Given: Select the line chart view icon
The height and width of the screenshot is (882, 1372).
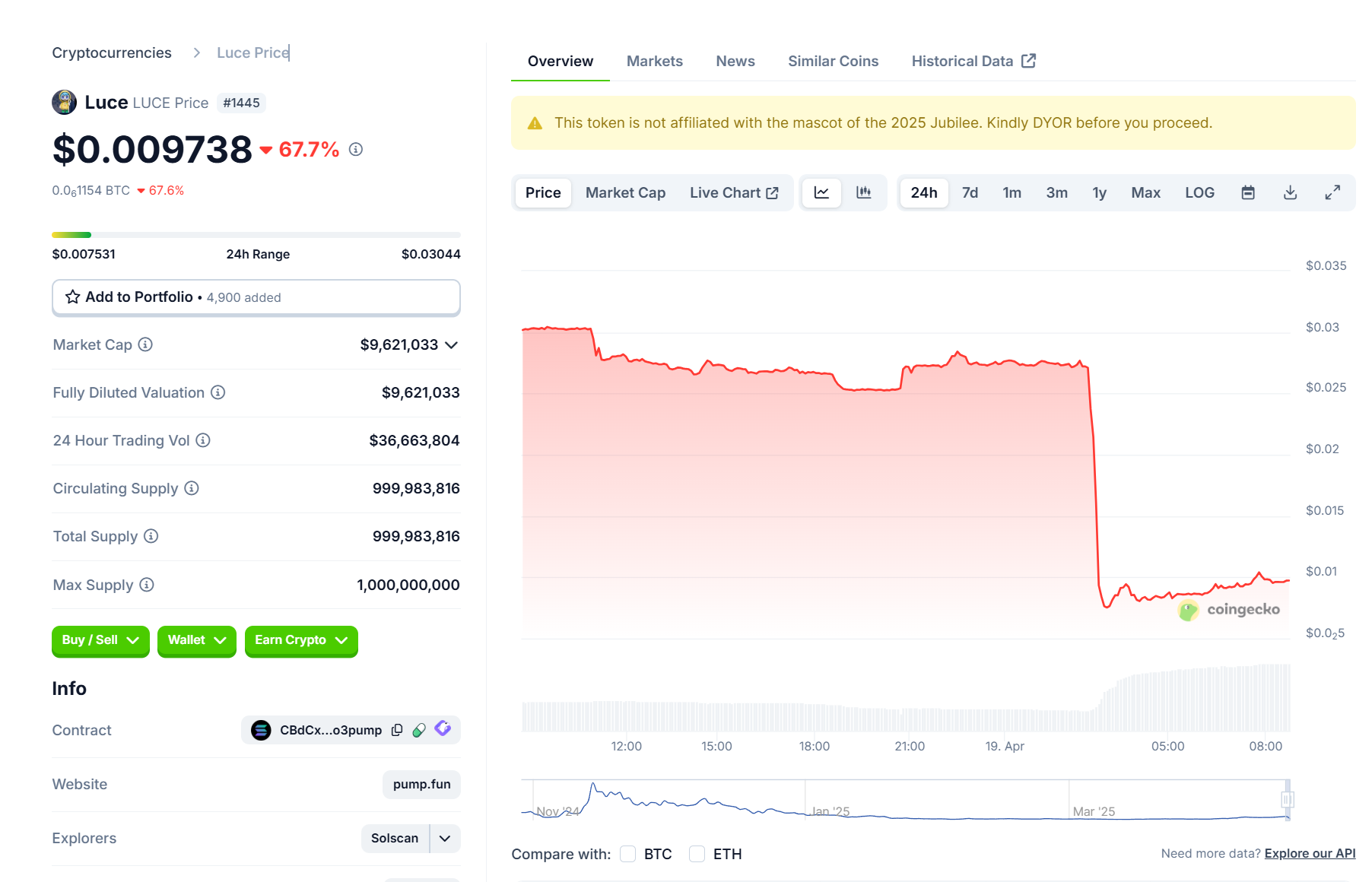Looking at the screenshot, I should pos(821,192).
